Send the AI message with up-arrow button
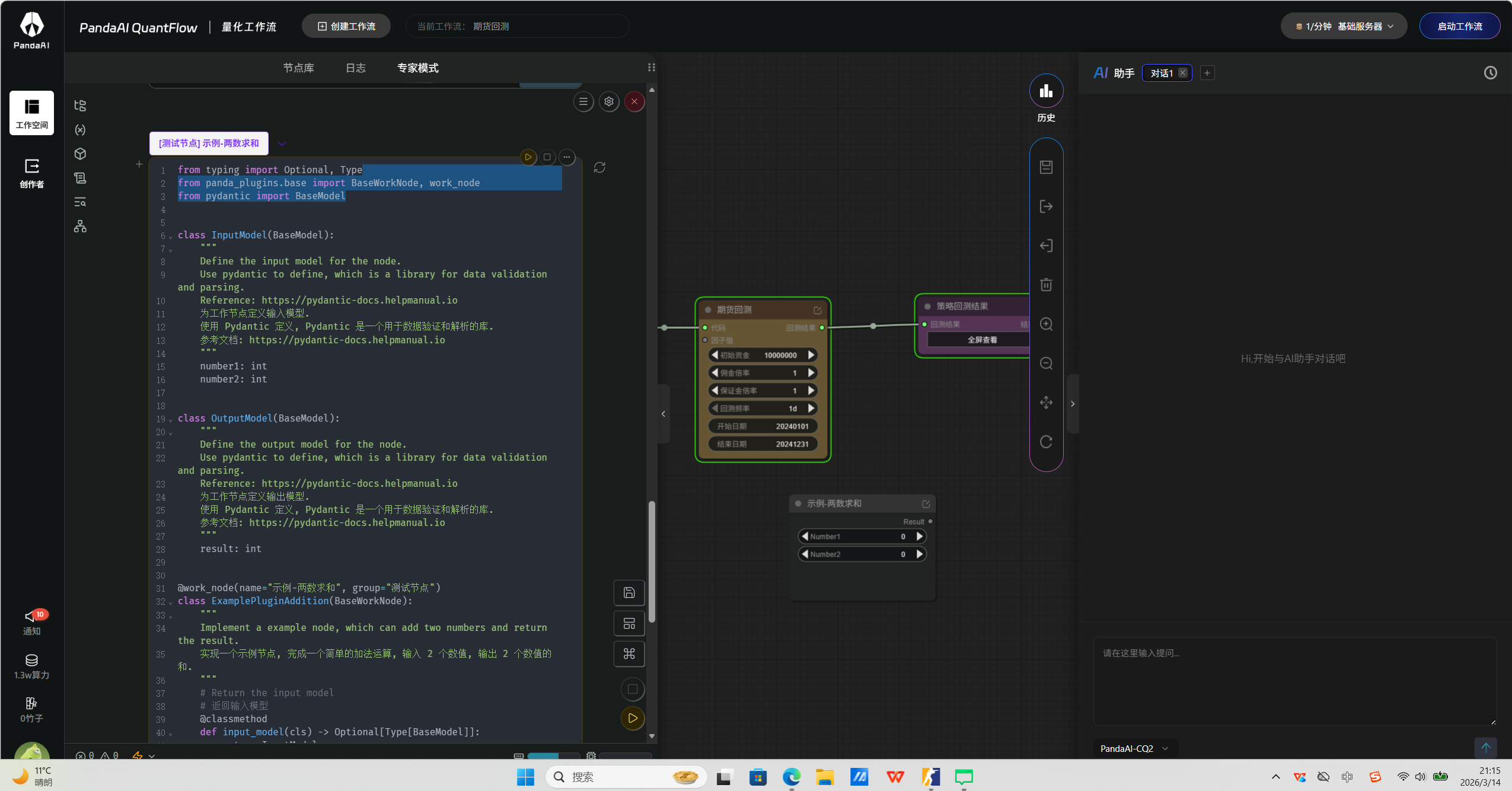This screenshot has height=791, width=1512. [1485, 748]
